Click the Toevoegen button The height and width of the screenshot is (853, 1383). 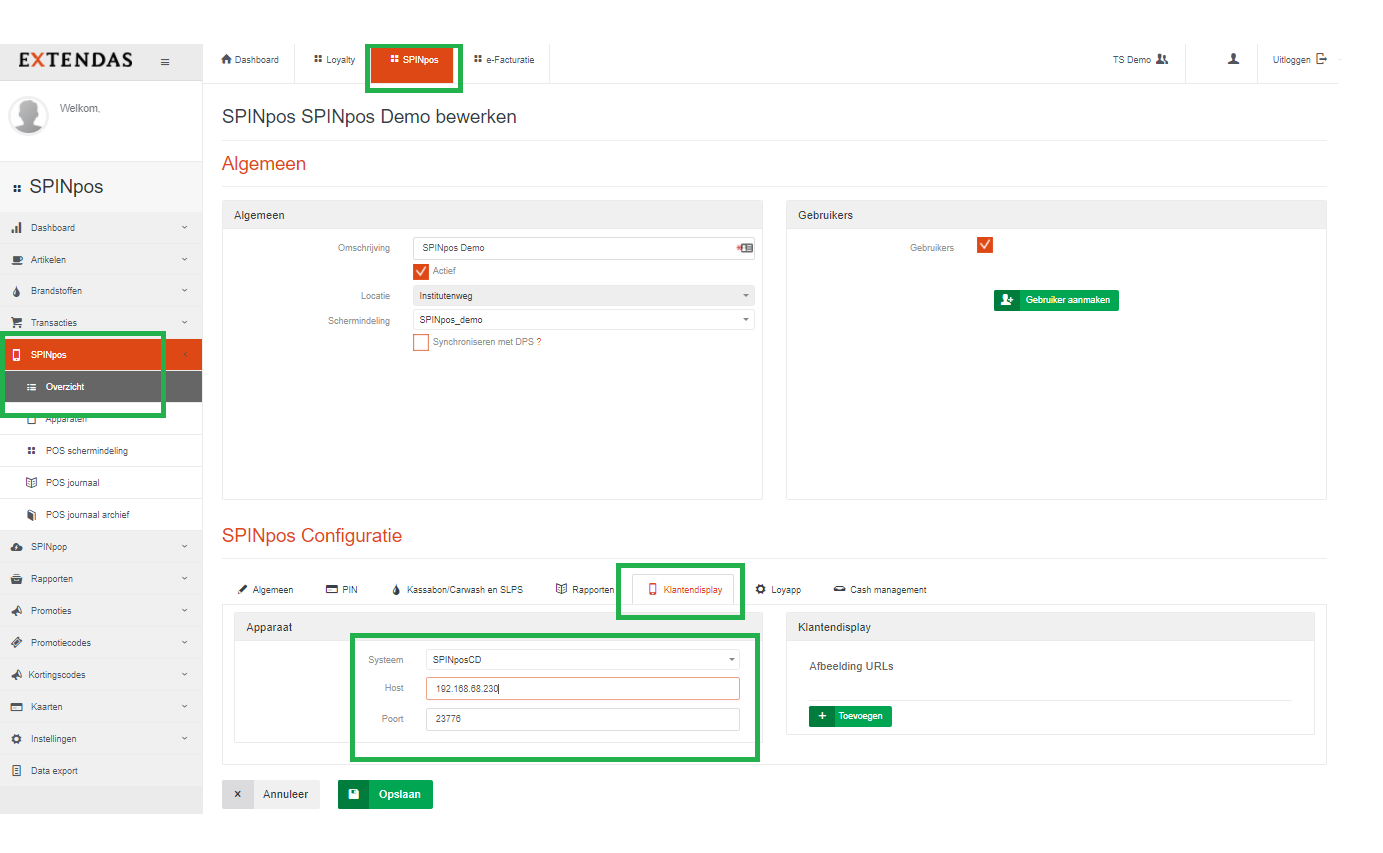tap(850, 716)
